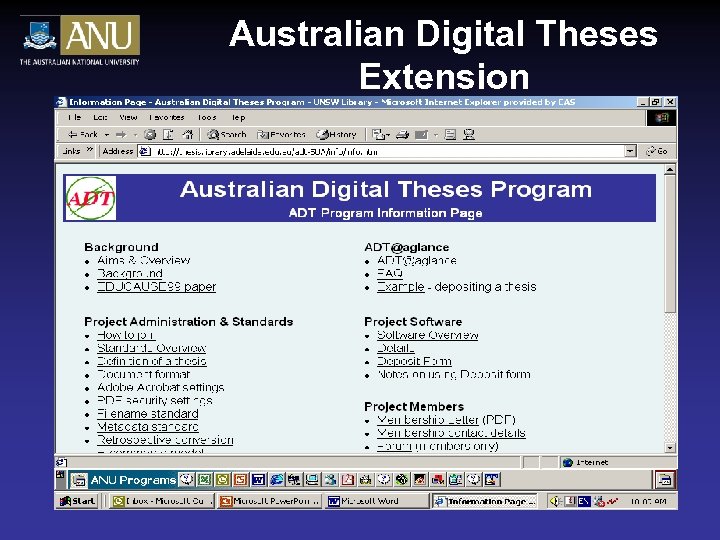Image resolution: width=720 pixels, height=540 pixels.
Task: Click the Start button on the taskbar
Action: [78, 501]
